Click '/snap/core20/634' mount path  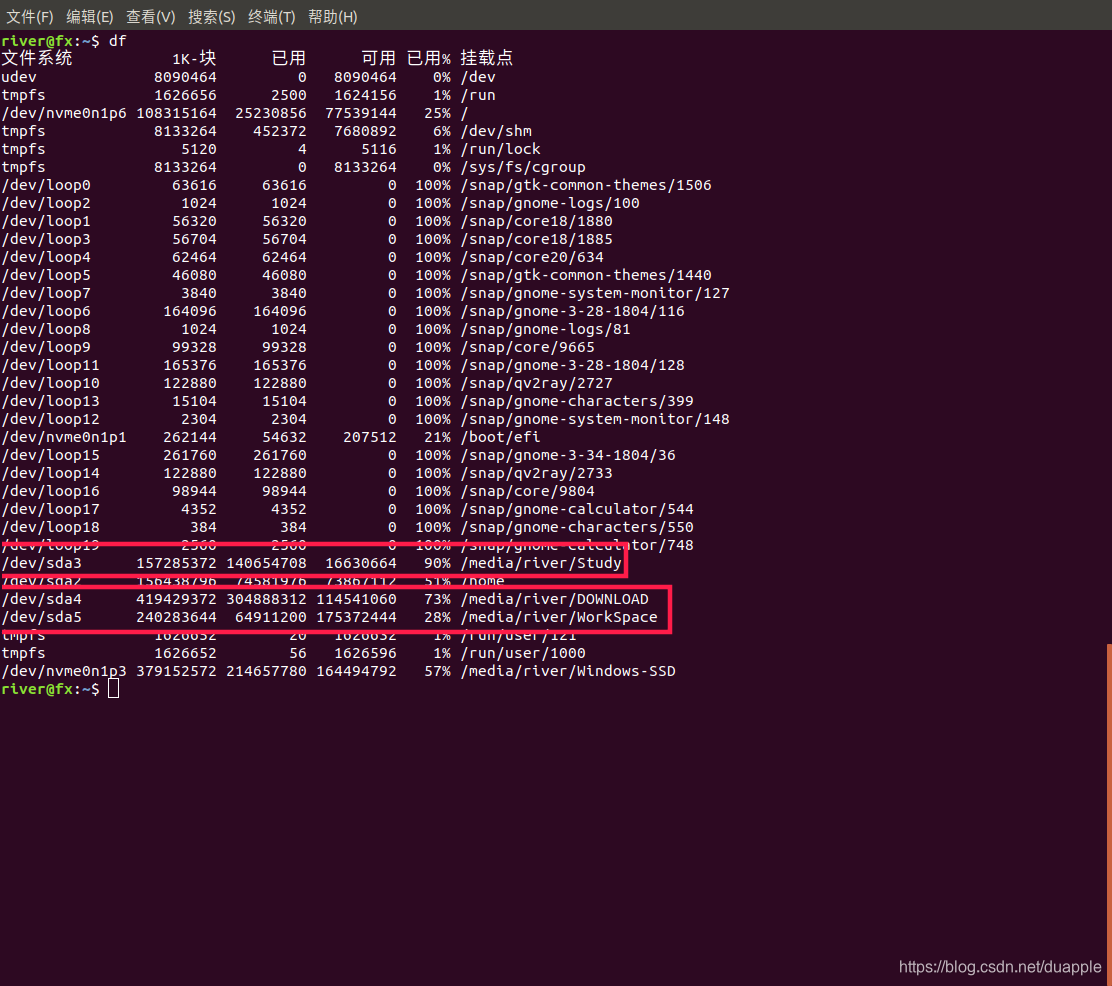pyautogui.click(x=532, y=257)
